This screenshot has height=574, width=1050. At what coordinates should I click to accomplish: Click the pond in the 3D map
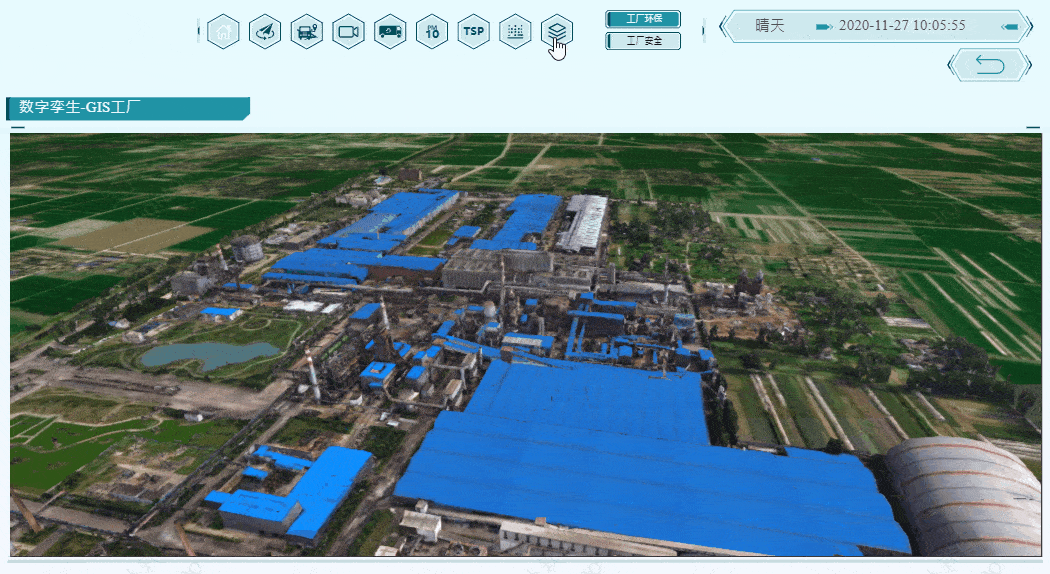(208, 353)
